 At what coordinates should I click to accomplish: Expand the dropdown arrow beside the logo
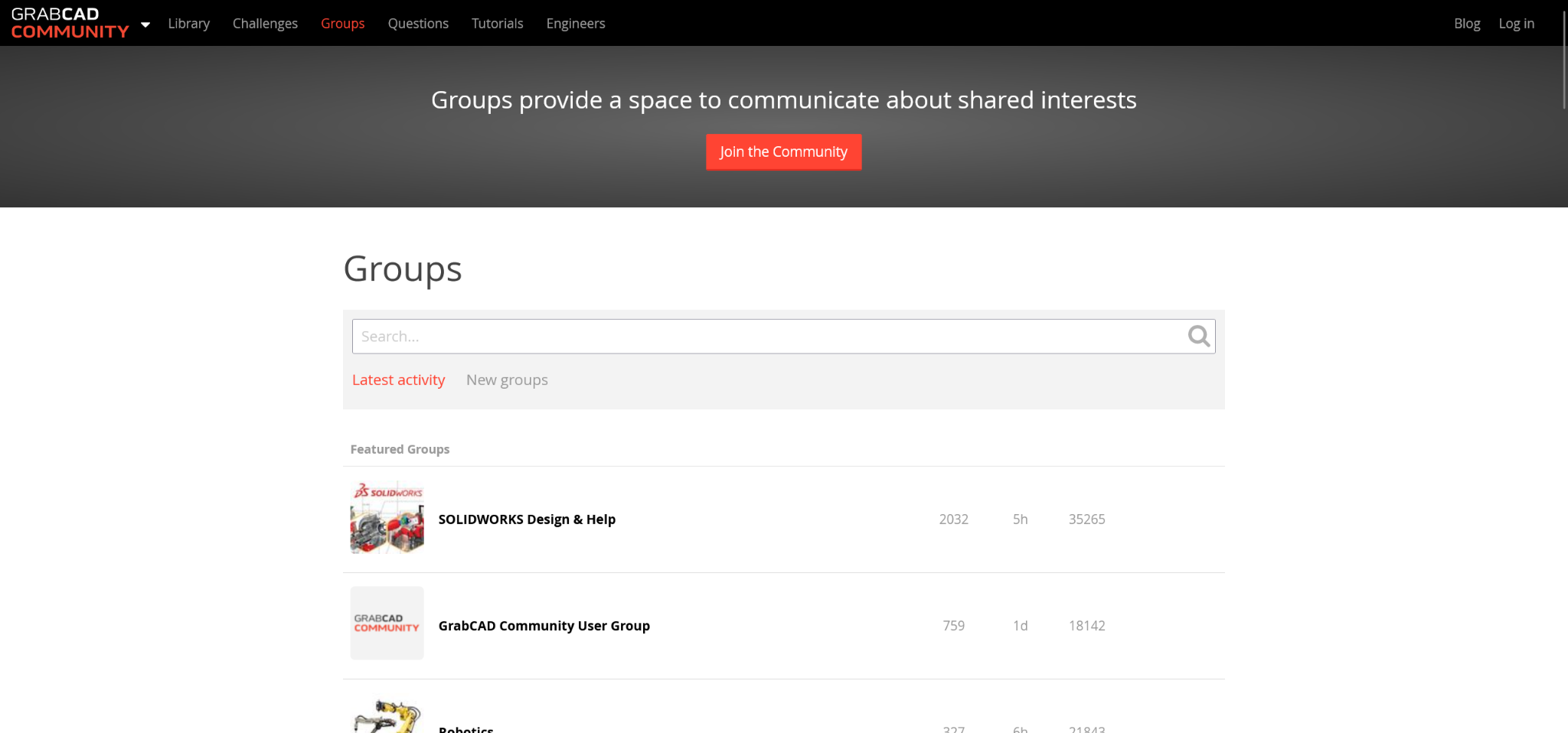(145, 24)
